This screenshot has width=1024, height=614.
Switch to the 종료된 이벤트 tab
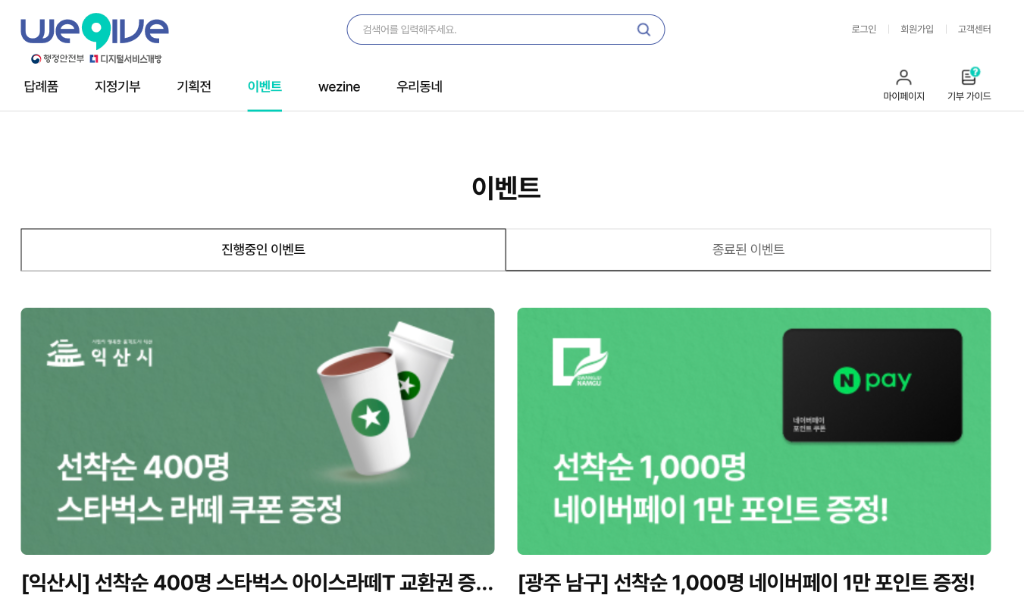(748, 250)
